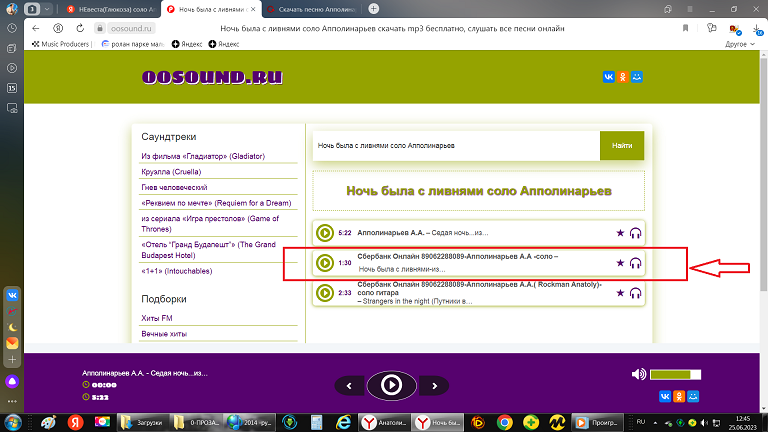768x432 pixels.
Task: Switch to Скачать песню Апполинарьев browser tab
Action: click(x=312, y=9)
